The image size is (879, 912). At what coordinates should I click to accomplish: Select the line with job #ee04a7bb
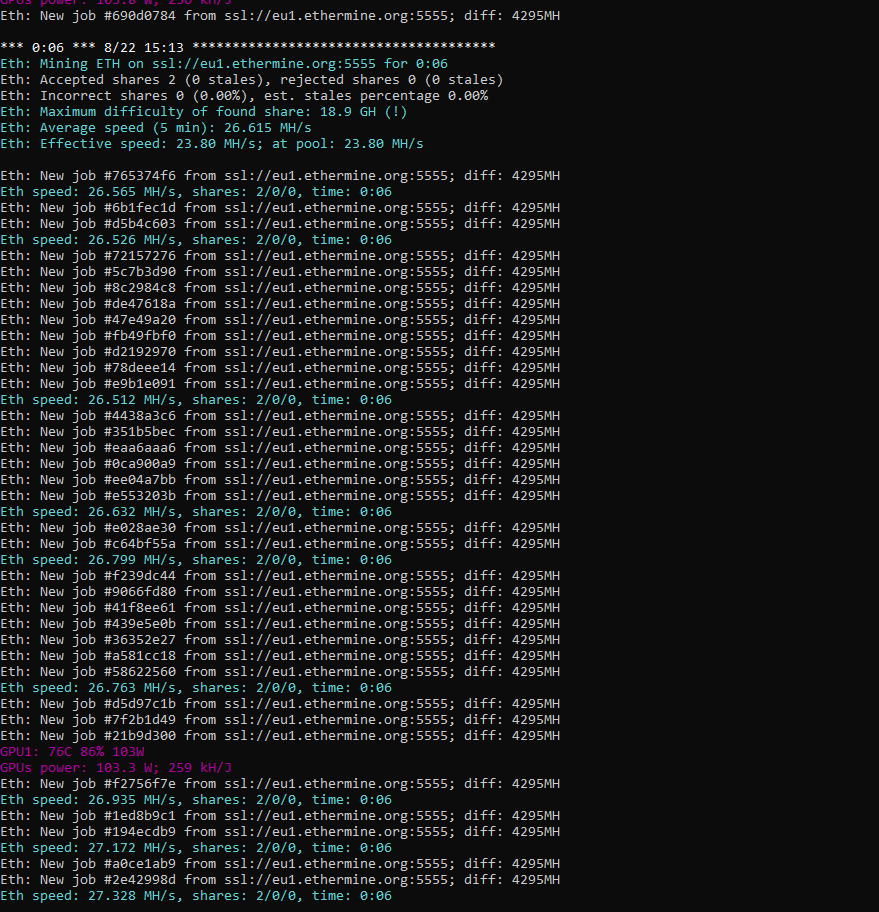[280, 479]
